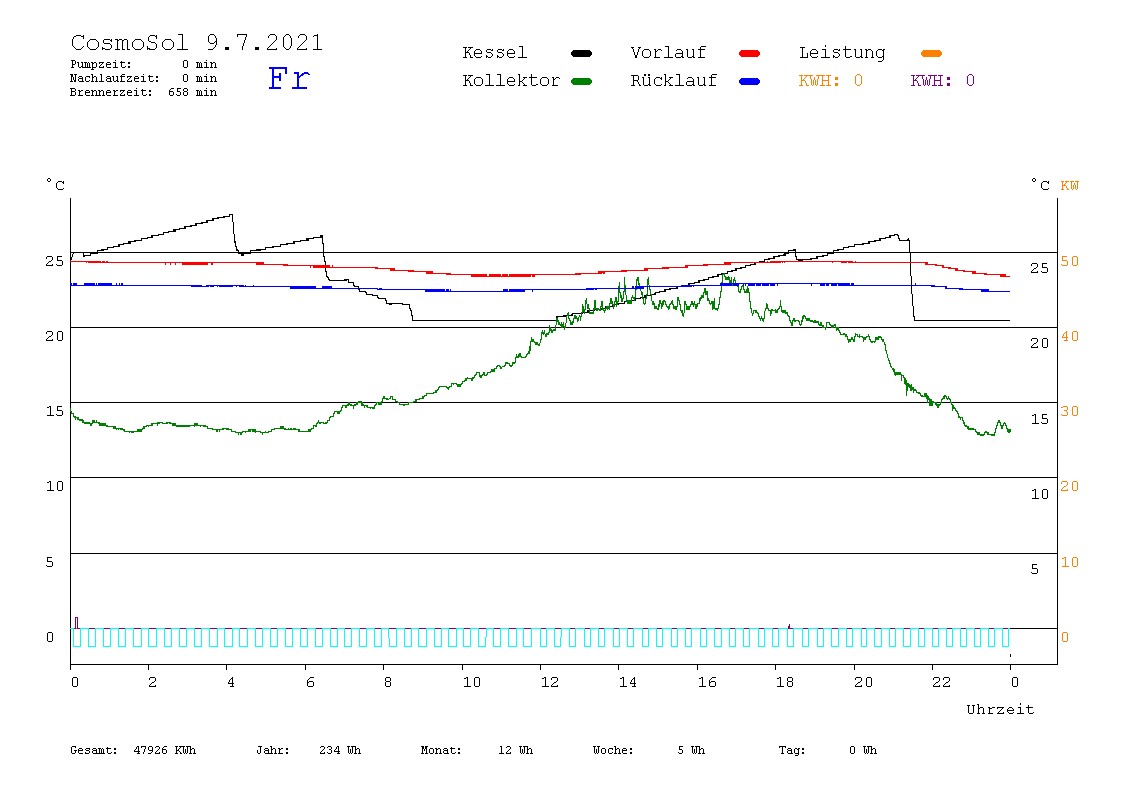Click the "Rücklauf" legend text
The width and height of the screenshot is (1148, 812).
pos(674,81)
